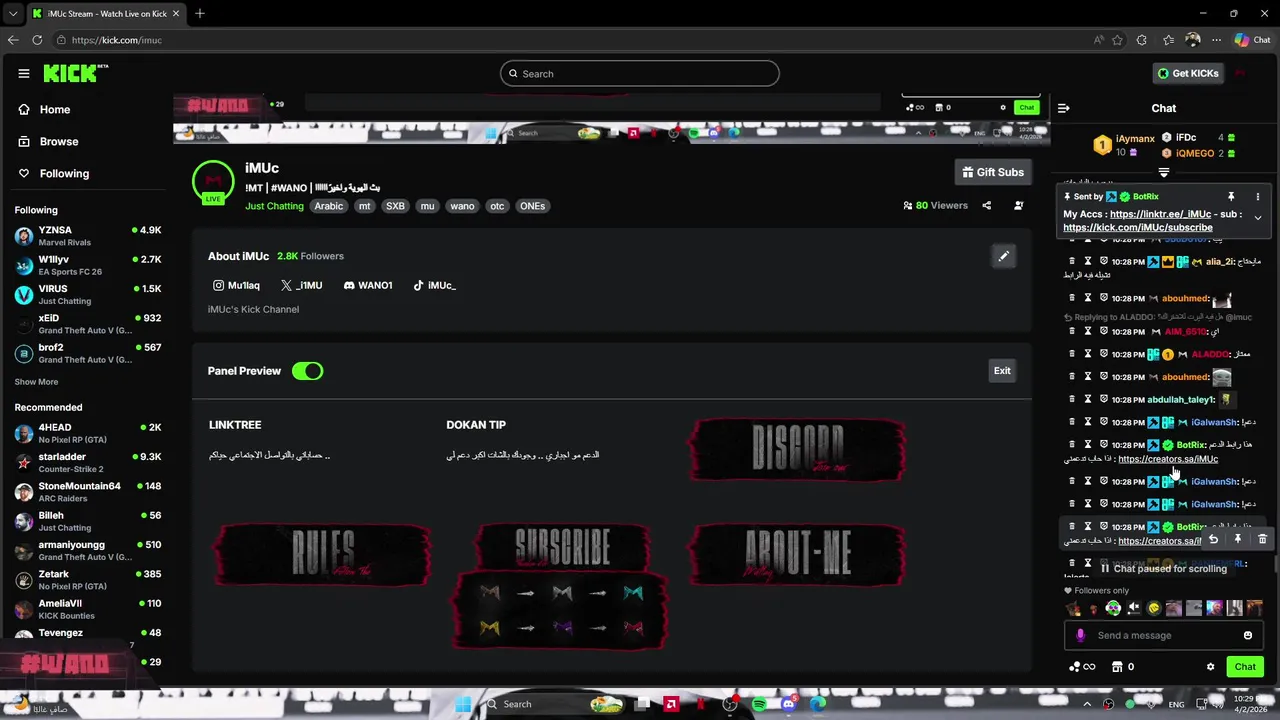Unpin the BotRix pinned message
Viewport: 1280px width, 720px height.
point(1231,197)
